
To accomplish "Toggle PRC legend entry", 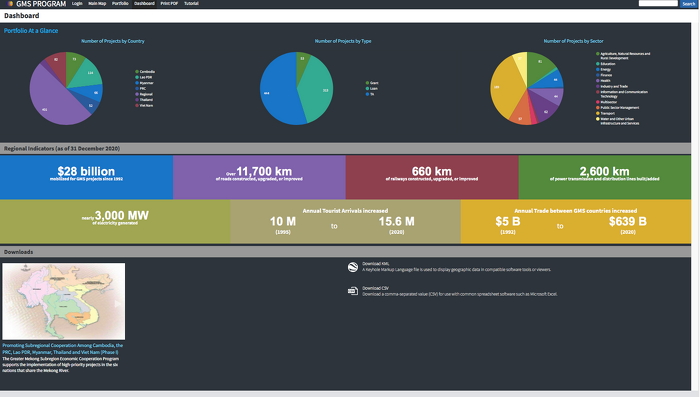I will (x=141, y=88).
